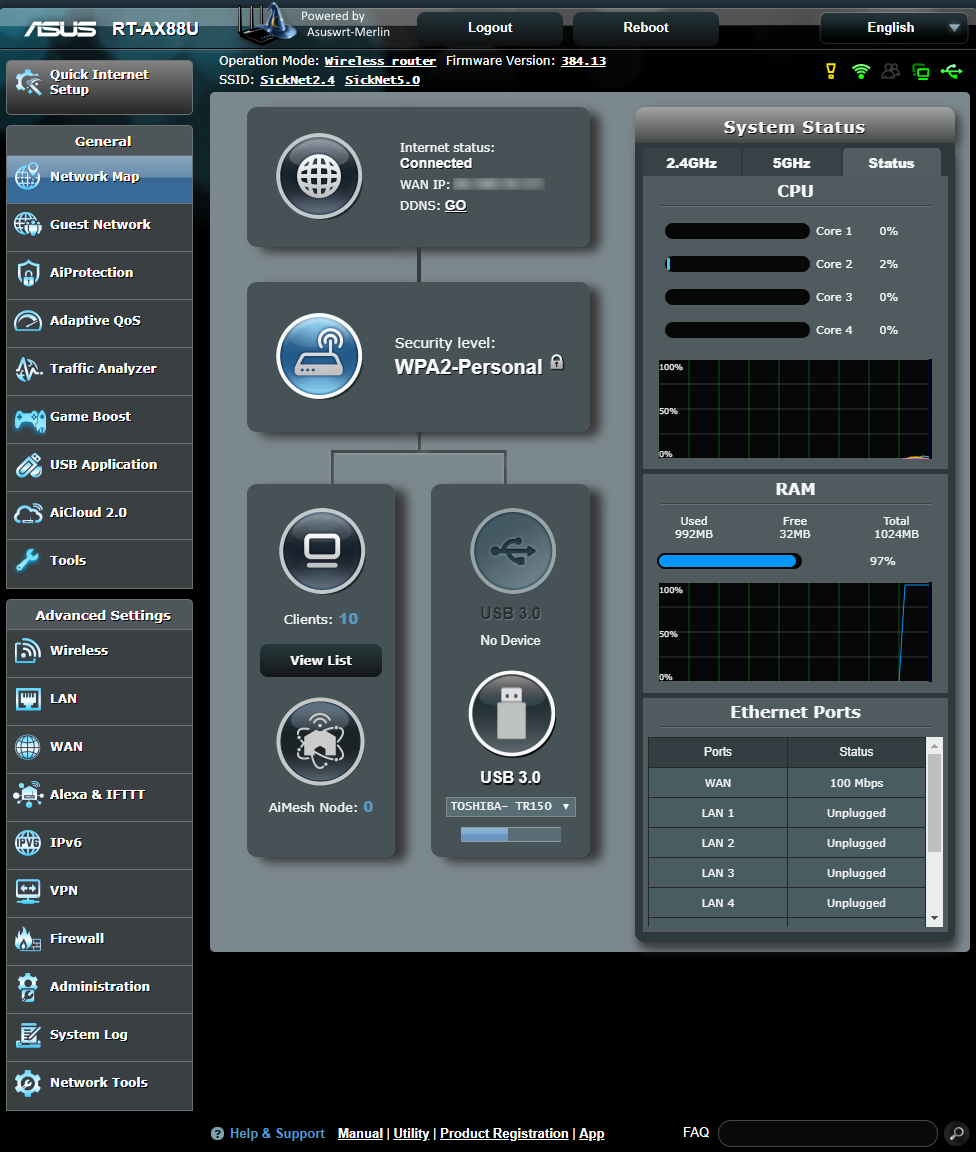Open the System Log
Image resolution: width=976 pixels, height=1152 pixels.
[99, 1035]
